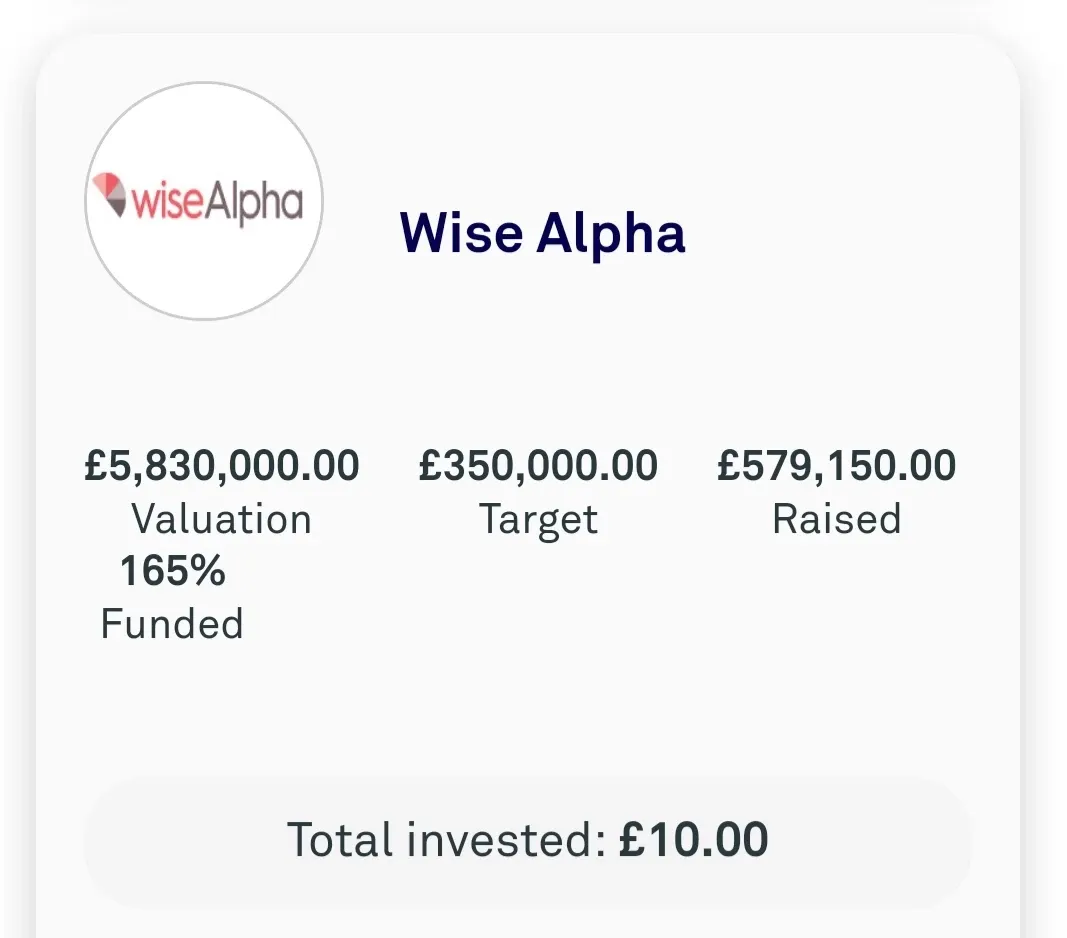
Task: Click the pound sign before 10.00
Action: pyautogui.click(x=632, y=839)
